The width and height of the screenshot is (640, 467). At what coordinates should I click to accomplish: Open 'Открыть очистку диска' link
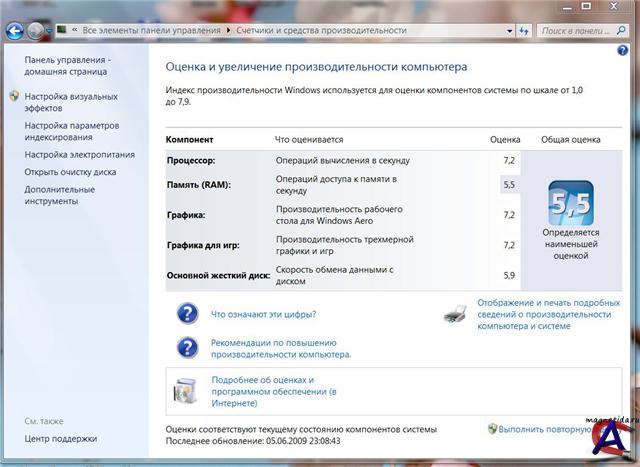pyautogui.click(x=70, y=172)
